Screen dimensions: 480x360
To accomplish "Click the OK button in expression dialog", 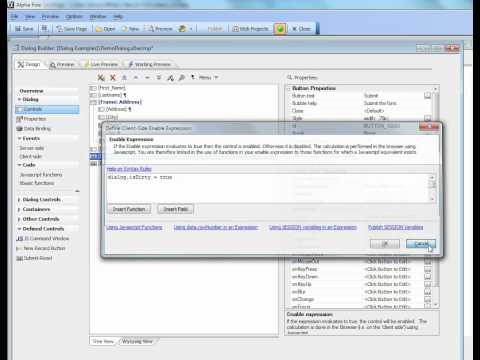I will 385,244.
